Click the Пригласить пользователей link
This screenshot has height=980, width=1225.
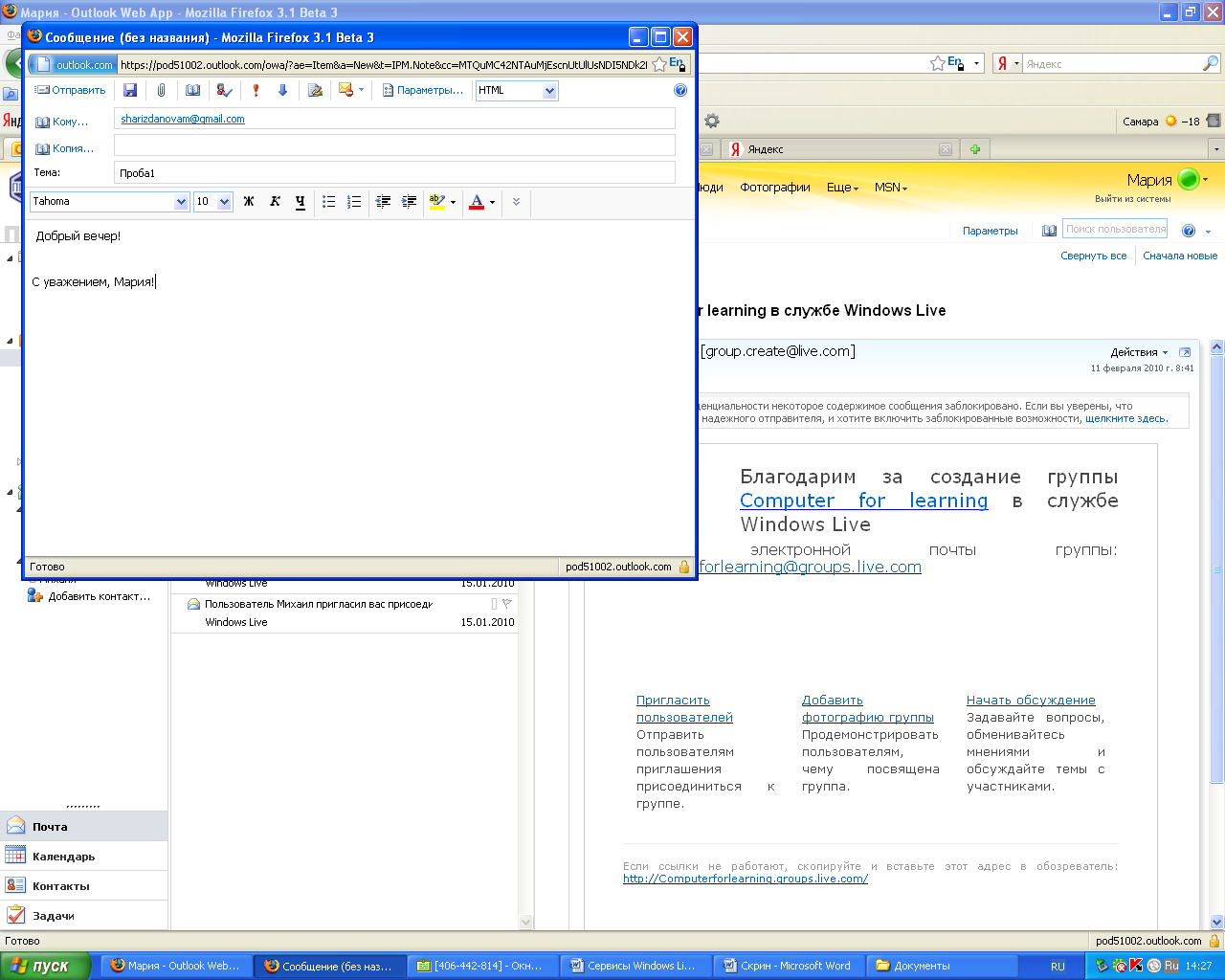tap(684, 709)
